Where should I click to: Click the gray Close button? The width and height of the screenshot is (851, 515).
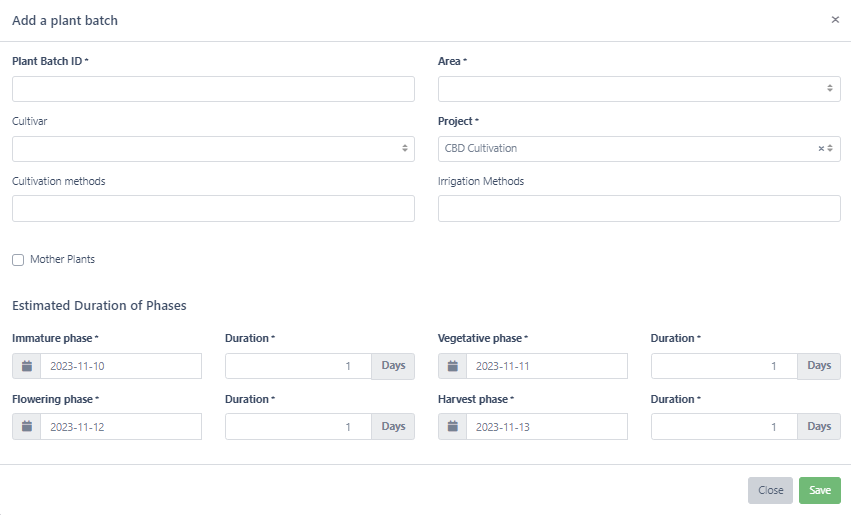(x=770, y=490)
